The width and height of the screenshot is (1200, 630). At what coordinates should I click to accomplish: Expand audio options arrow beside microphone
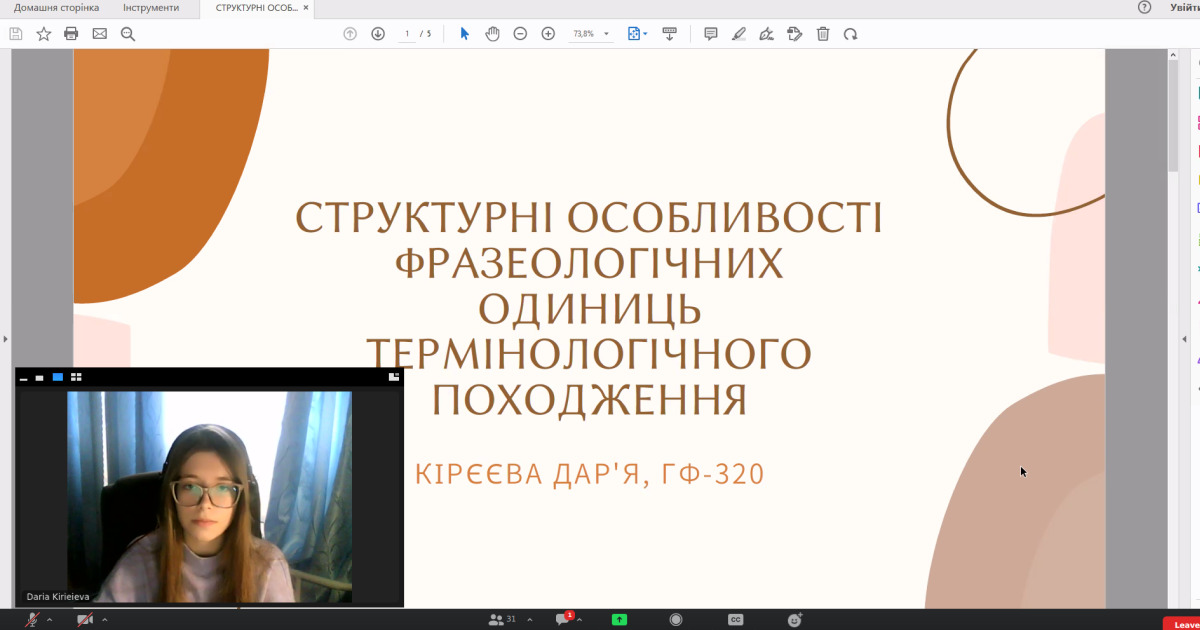tap(49, 620)
